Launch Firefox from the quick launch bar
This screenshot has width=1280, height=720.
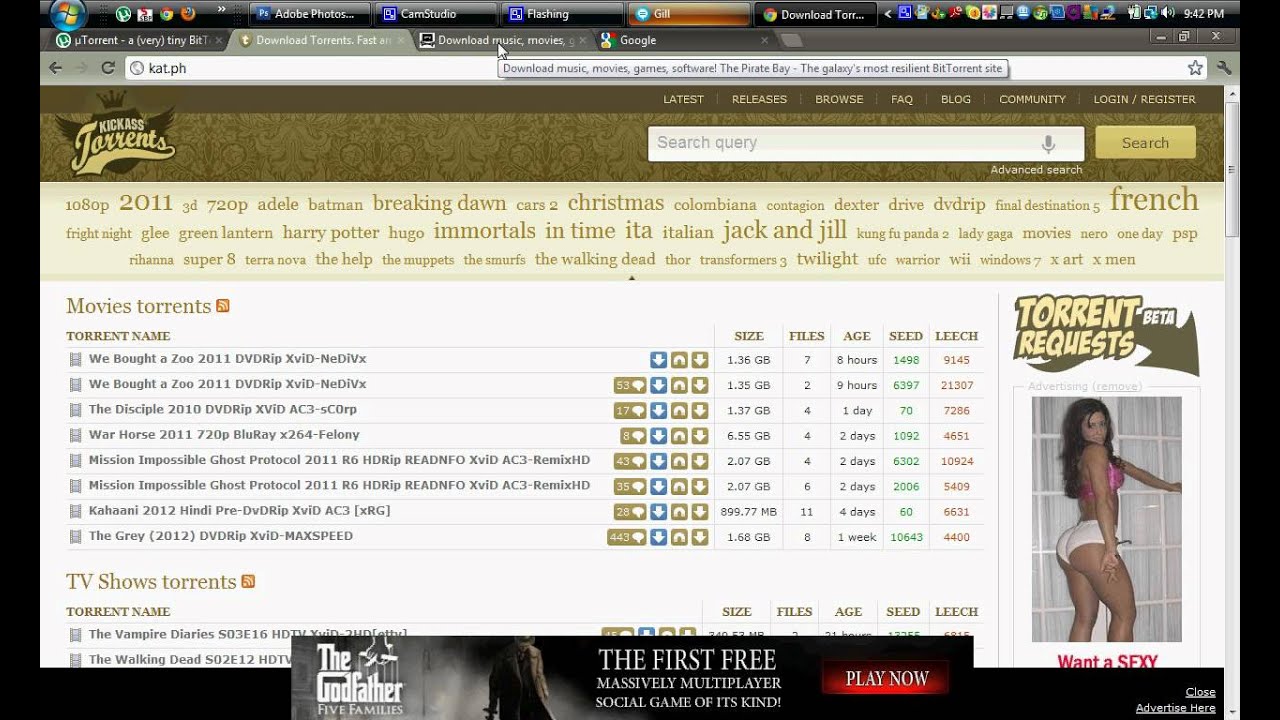coord(187,14)
